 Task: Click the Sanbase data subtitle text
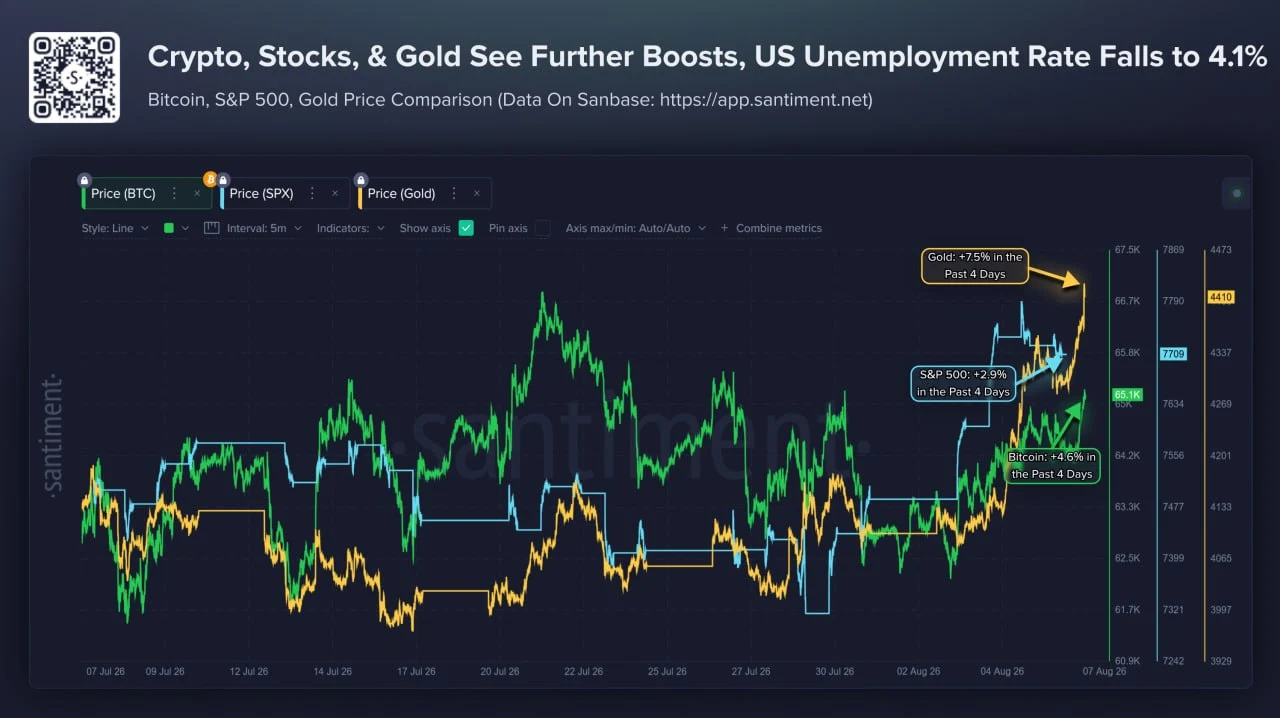pos(510,100)
